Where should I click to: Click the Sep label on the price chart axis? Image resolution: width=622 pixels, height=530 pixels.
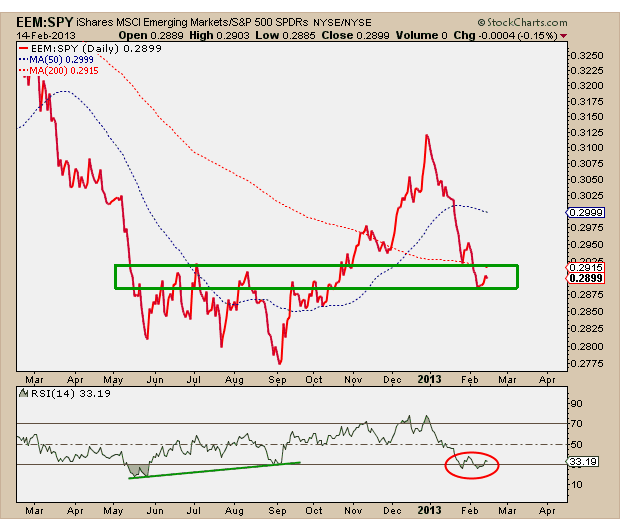tap(277, 380)
